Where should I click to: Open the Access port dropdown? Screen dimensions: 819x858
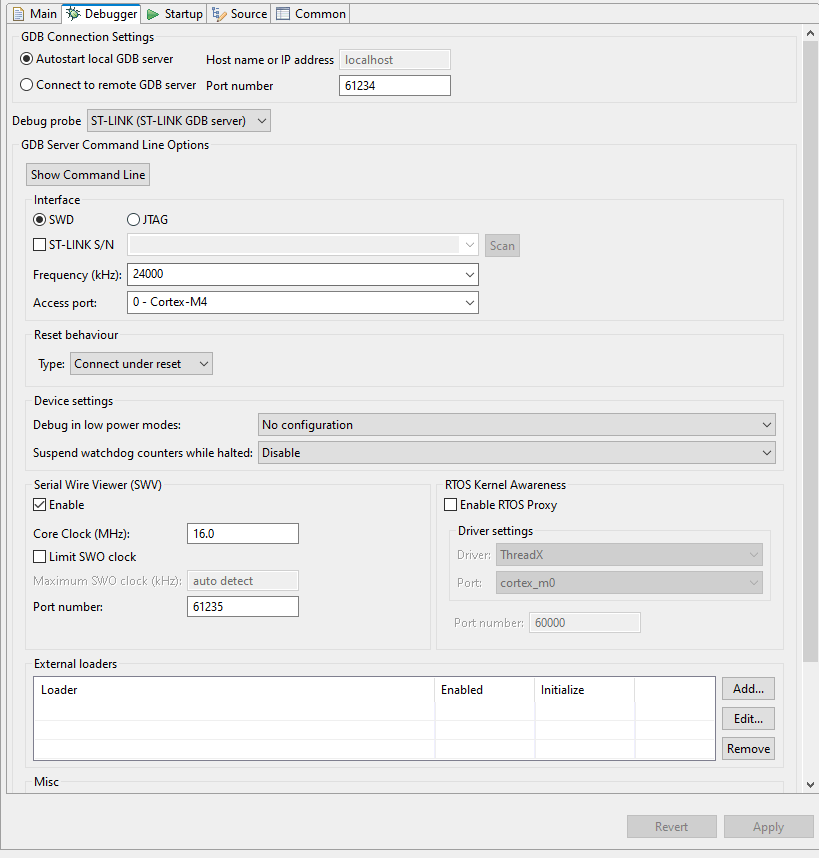tap(303, 302)
